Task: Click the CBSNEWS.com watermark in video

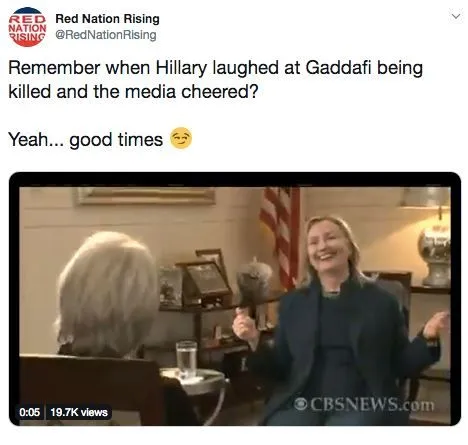Action: [x=365, y=404]
